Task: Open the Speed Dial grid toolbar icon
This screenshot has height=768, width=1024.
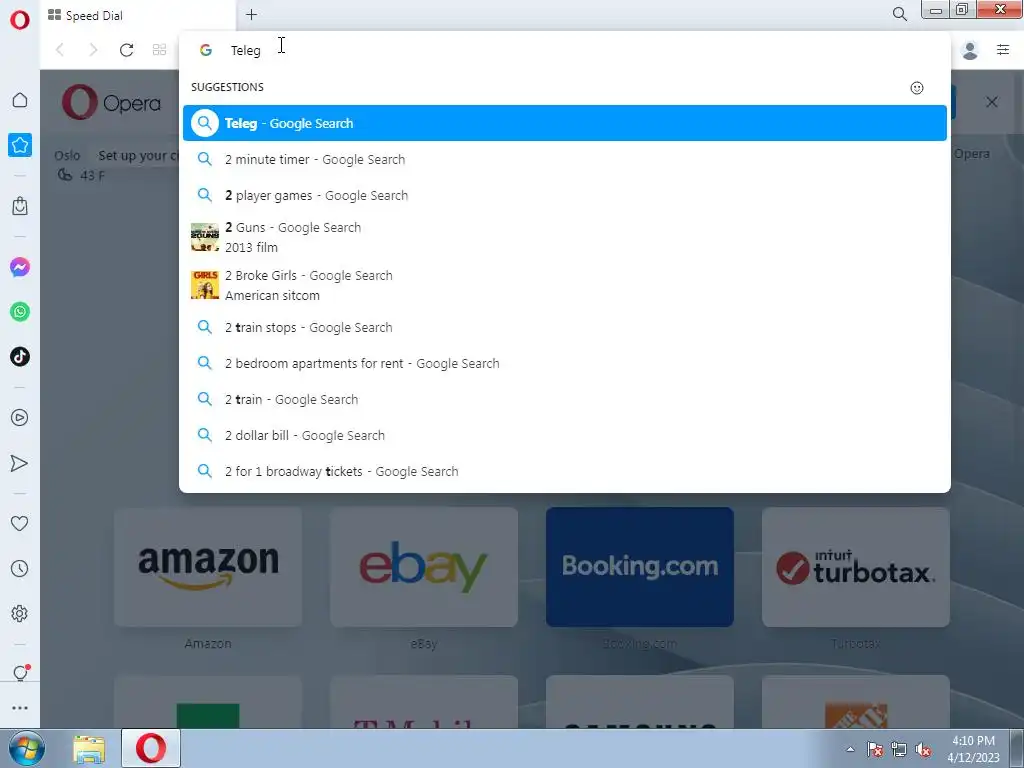Action: (159, 50)
